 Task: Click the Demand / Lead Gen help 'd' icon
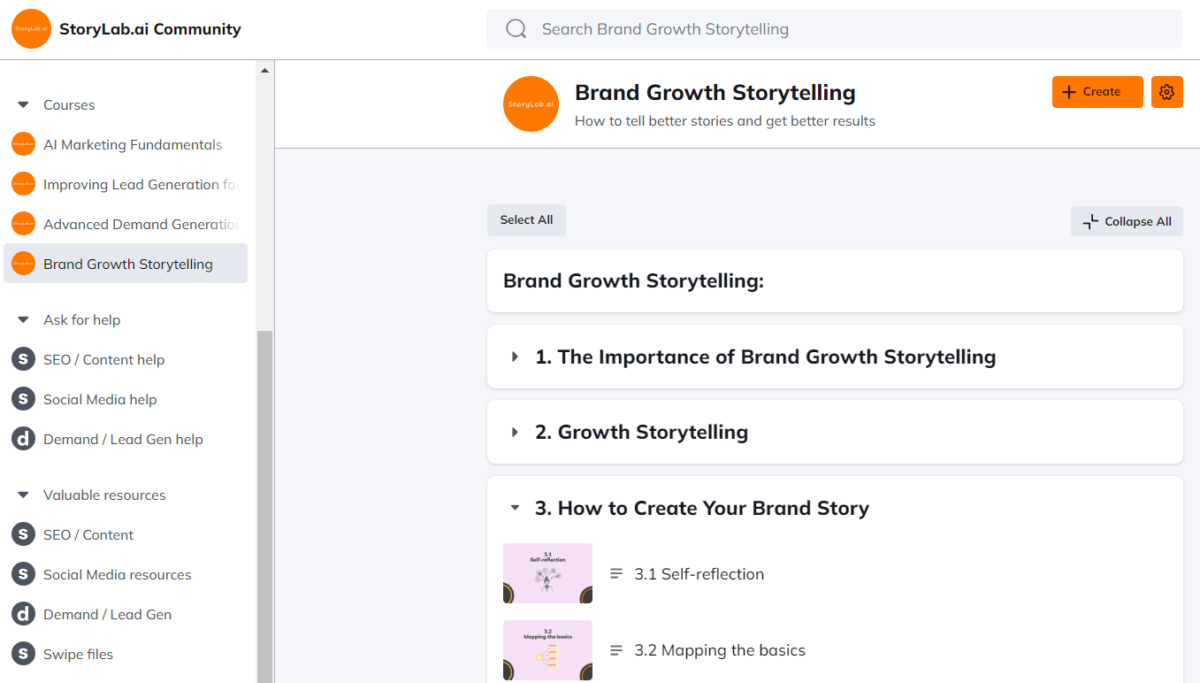(x=22, y=439)
